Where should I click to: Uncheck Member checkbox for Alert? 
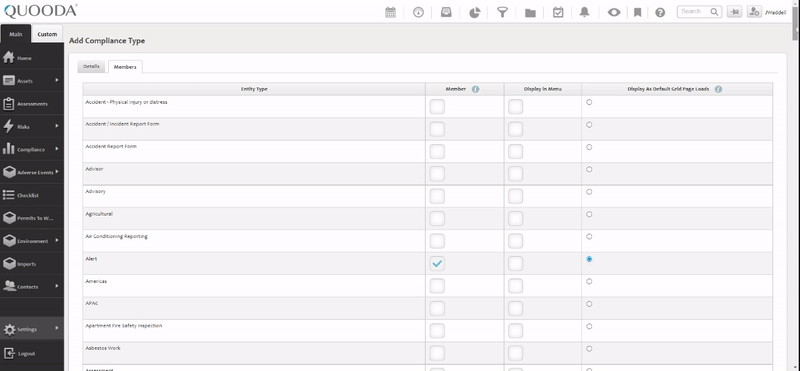coord(437,263)
